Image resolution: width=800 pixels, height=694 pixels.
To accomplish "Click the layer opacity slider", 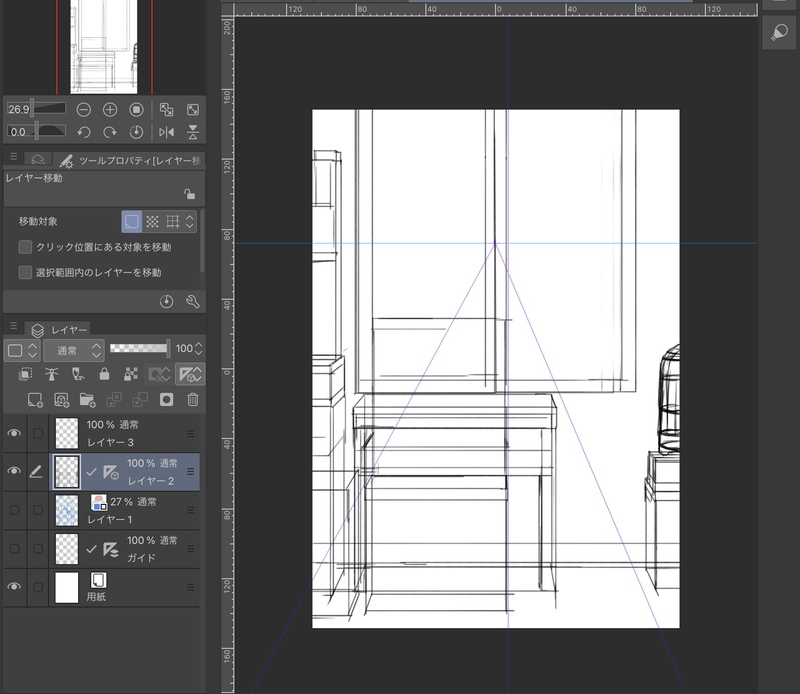I will tap(138, 349).
